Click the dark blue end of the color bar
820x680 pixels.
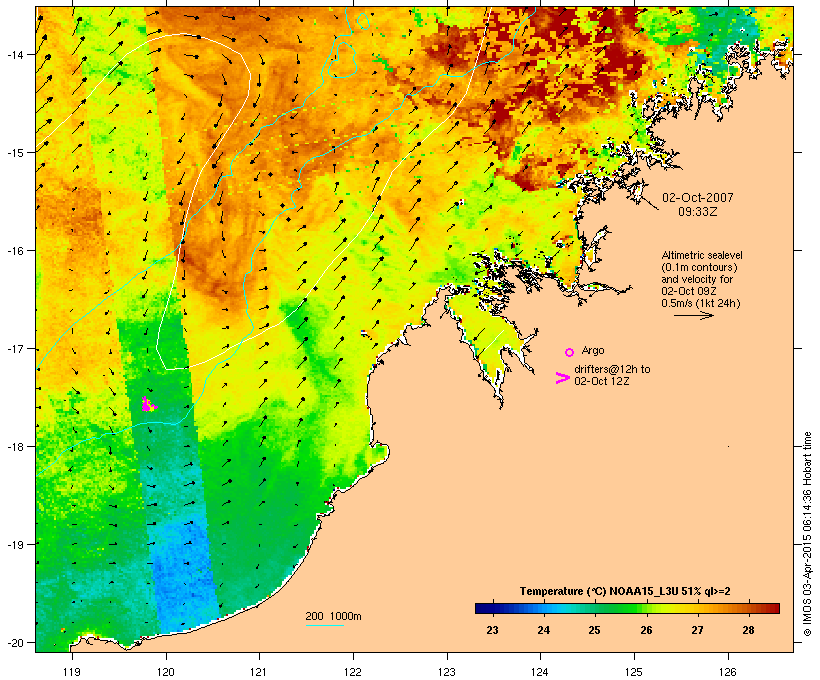483,608
